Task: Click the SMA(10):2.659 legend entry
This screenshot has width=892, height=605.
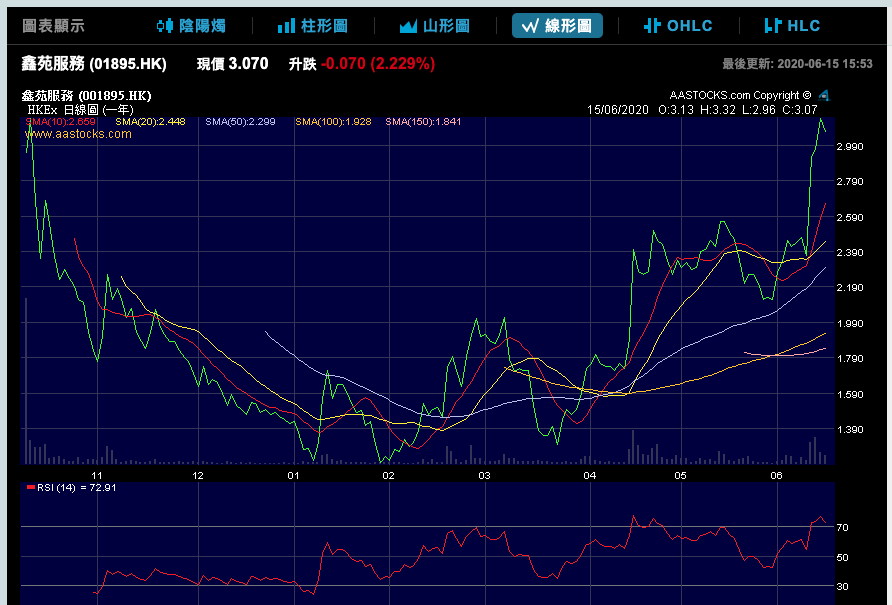Action: (61, 122)
